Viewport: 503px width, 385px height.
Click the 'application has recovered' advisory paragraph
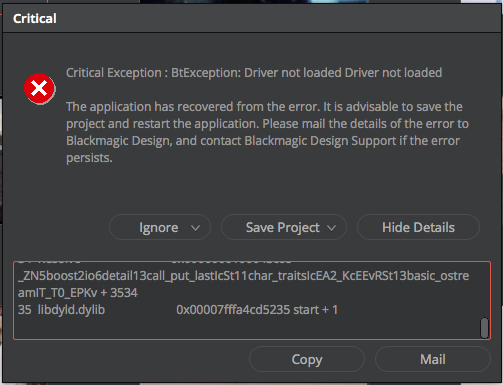(267, 132)
